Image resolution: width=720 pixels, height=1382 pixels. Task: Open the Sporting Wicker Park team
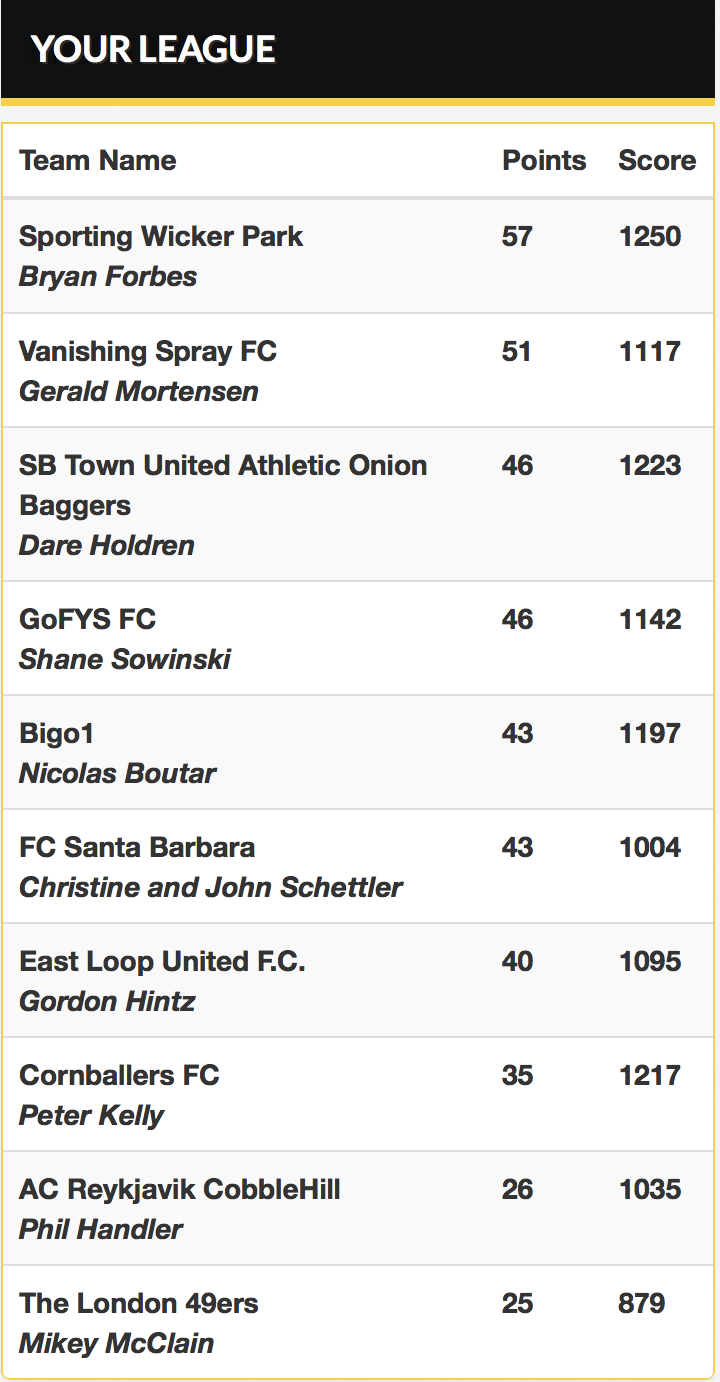coord(161,237)
